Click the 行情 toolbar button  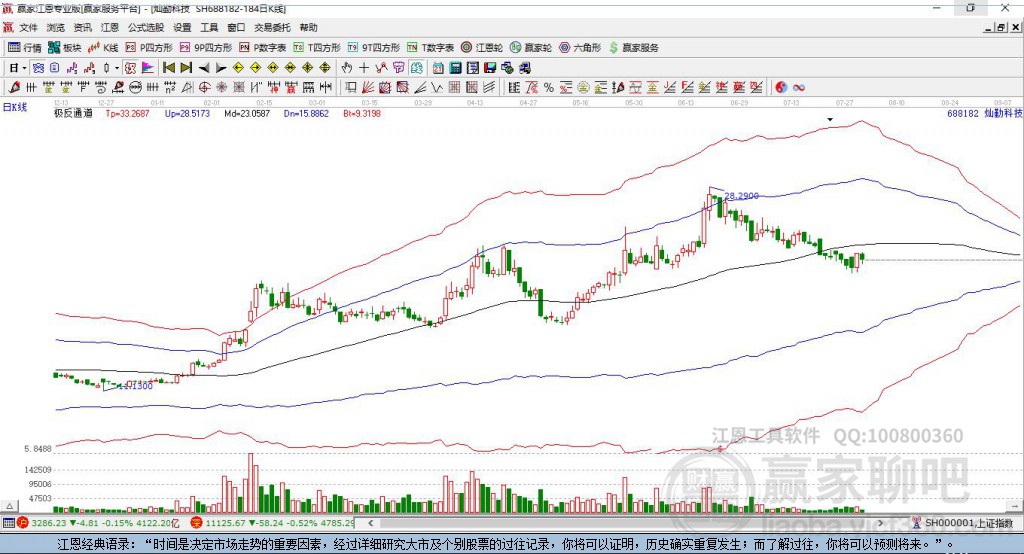25,48
